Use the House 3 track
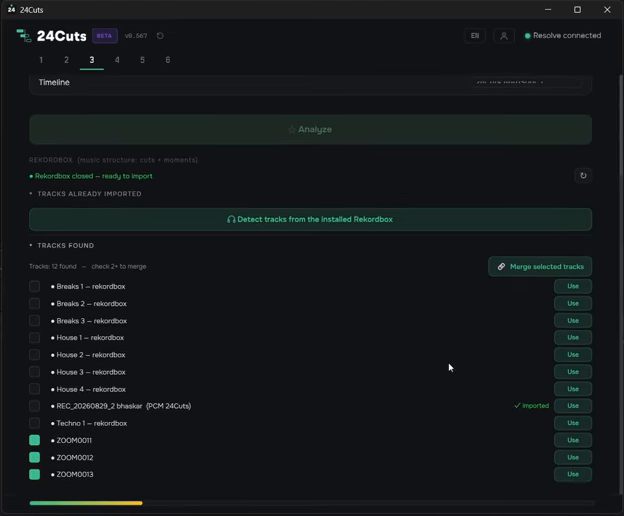The height and width of the screenshot is (516, 624). (x=573, y=372)
